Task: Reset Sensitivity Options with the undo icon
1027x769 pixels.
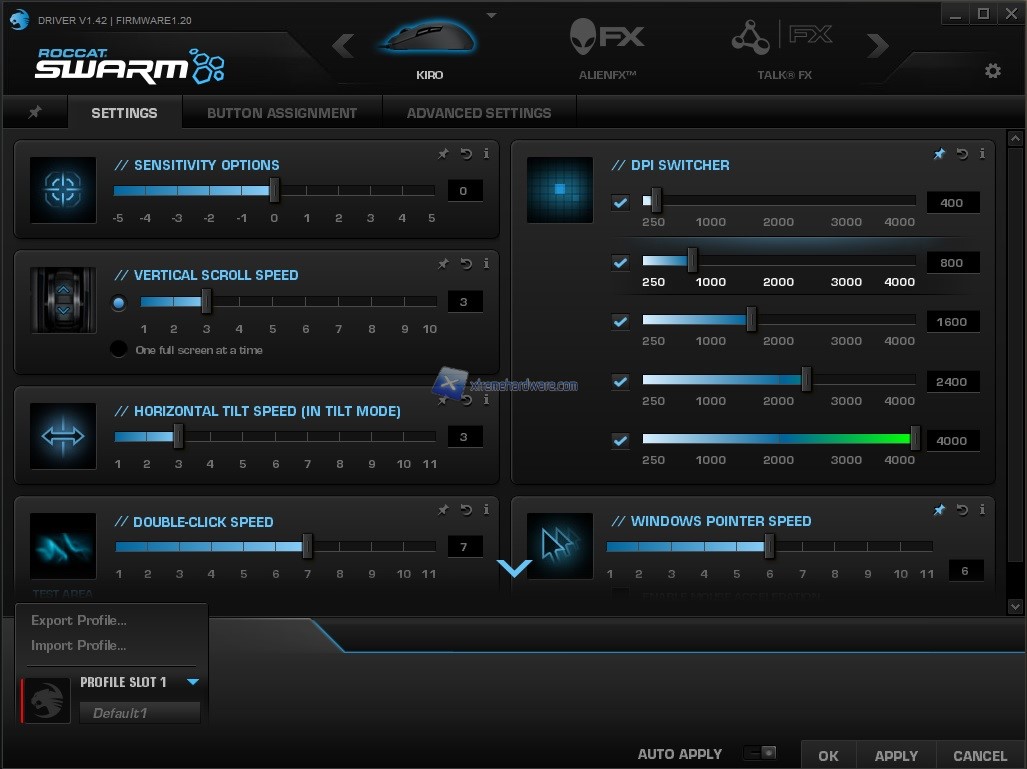Action: point(466,154)
